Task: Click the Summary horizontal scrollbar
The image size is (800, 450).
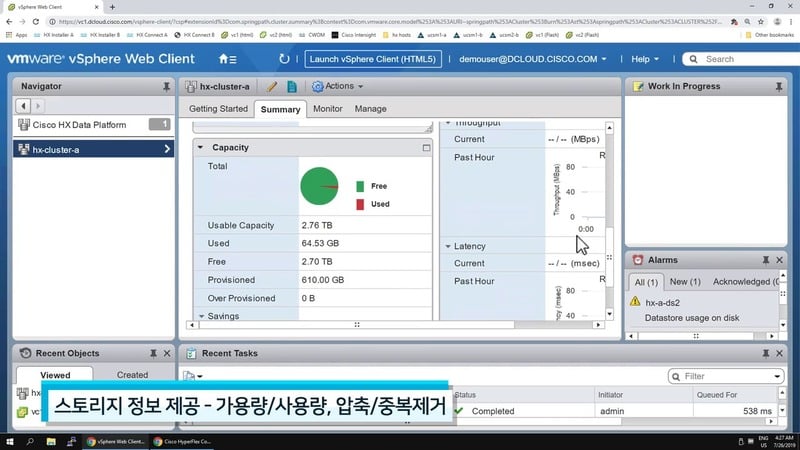Action: (356, 324)
